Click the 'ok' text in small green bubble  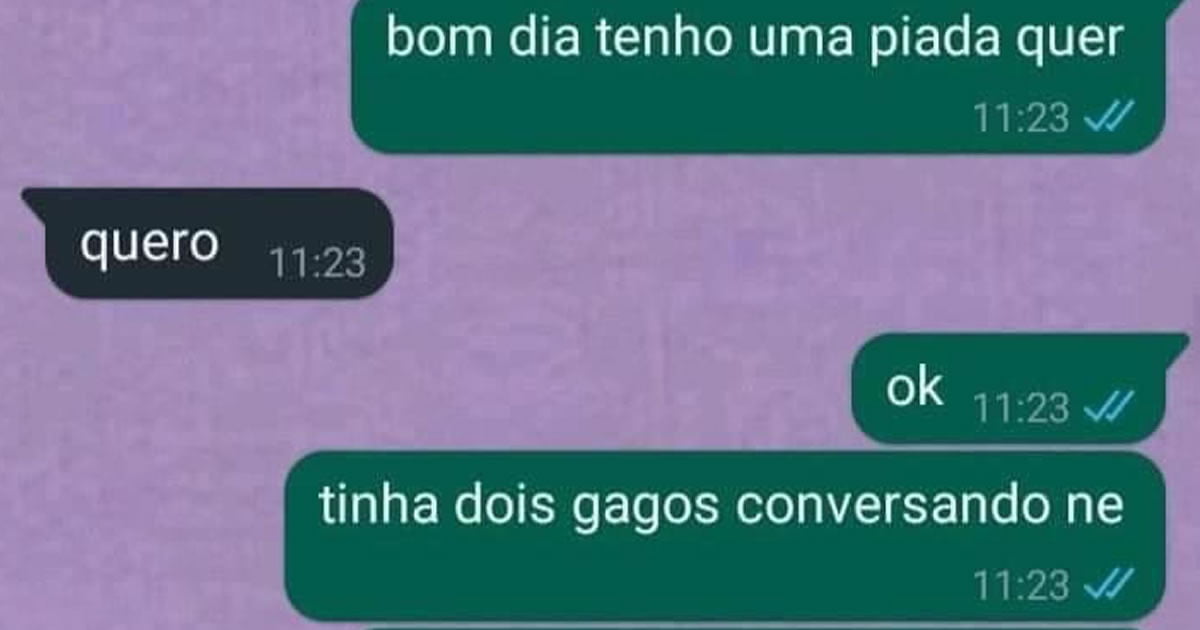pyautogui.click(x=915, y=389)
